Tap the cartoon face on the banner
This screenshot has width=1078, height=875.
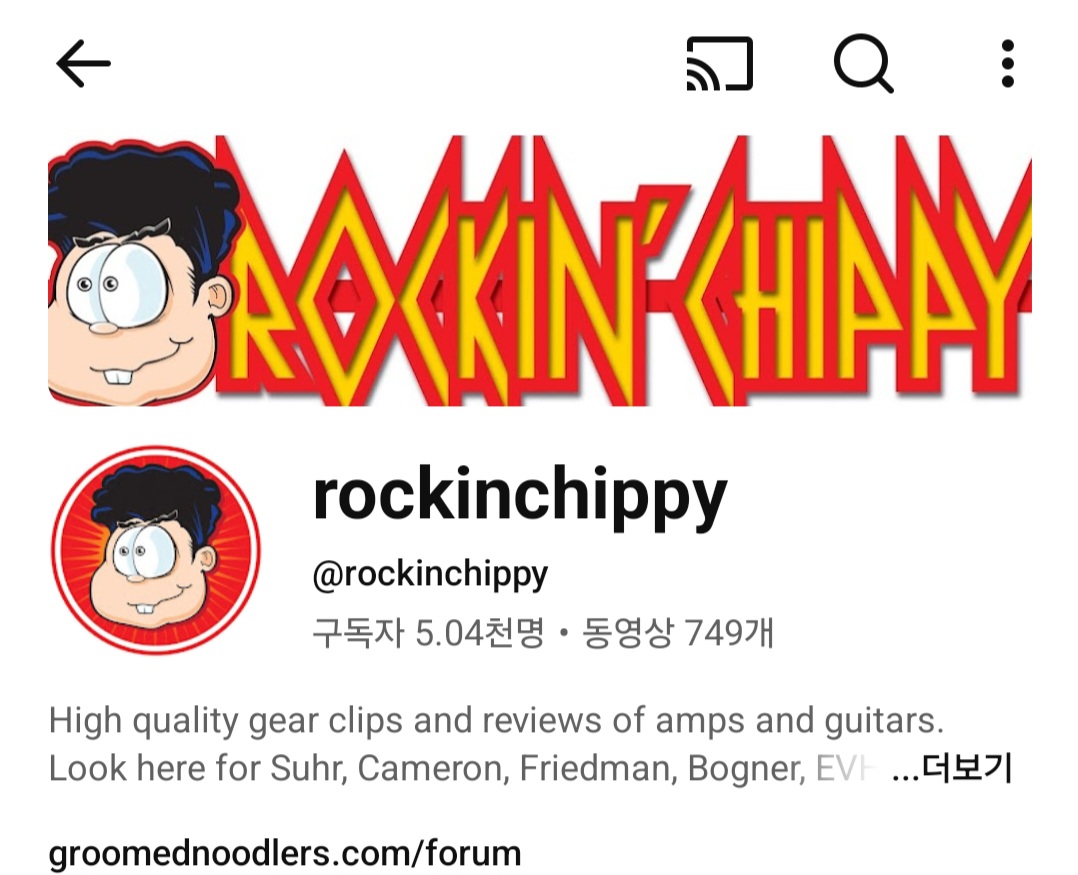141,272
